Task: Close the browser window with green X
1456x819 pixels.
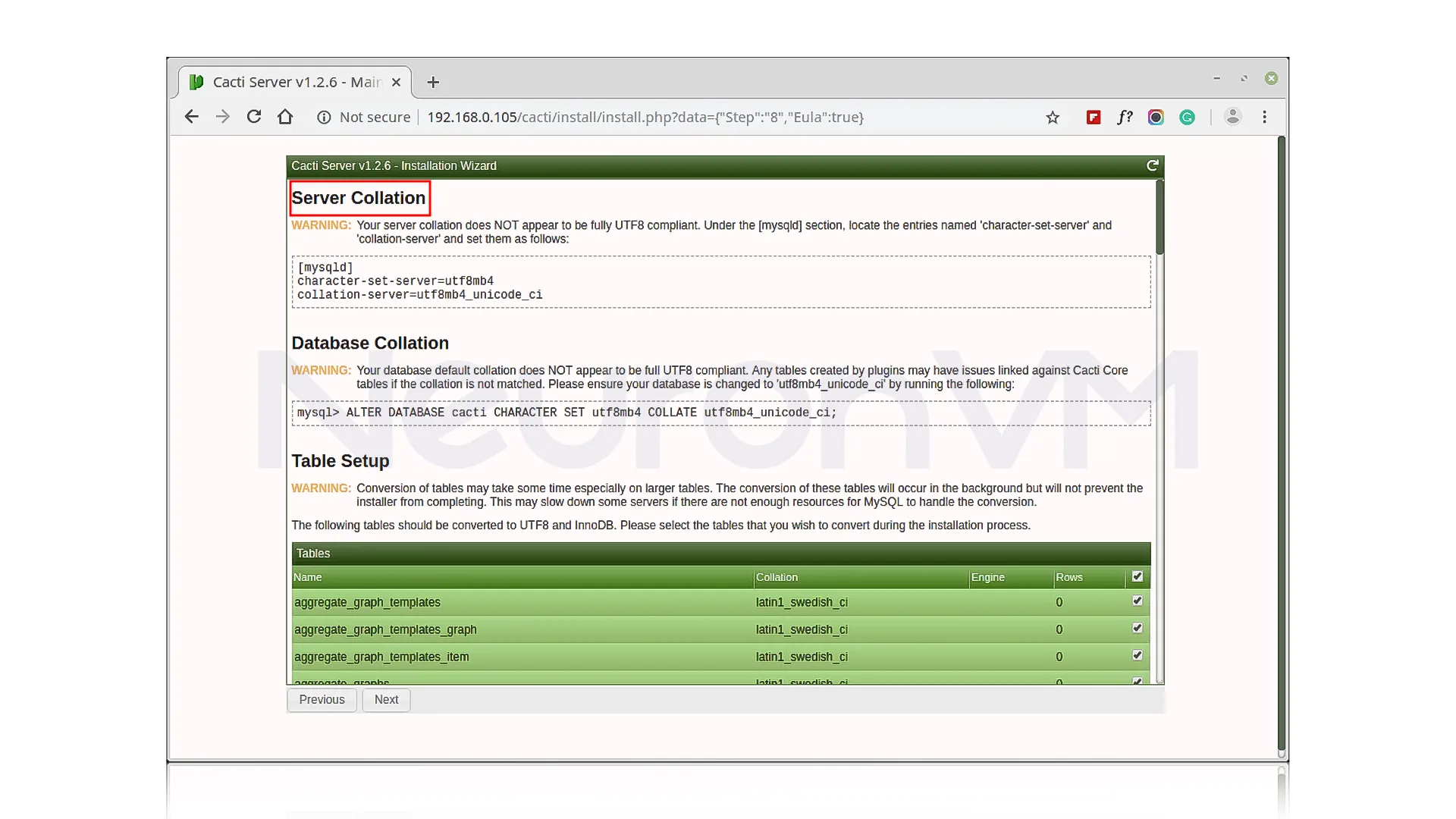Action: [x=1271, y=78]
